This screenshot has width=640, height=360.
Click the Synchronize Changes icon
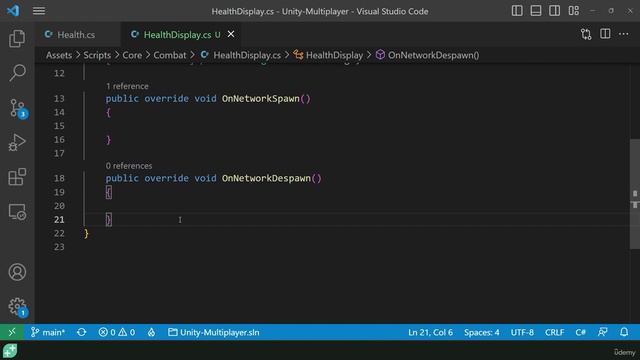[x=82, y=332]
